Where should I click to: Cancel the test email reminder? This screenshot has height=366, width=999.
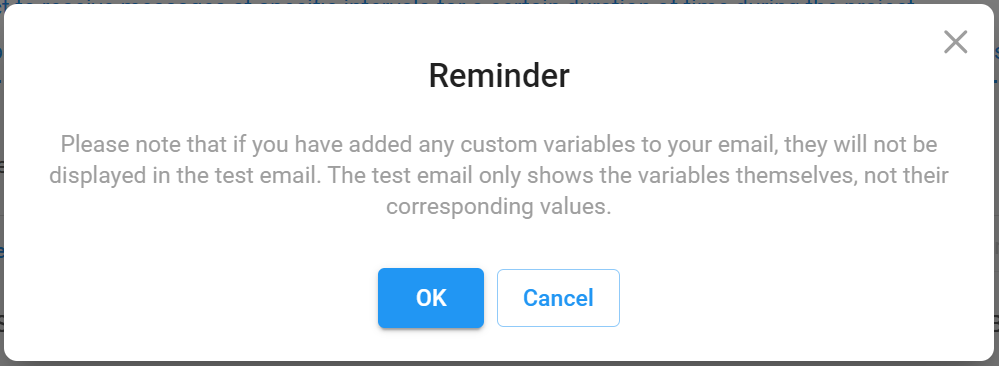[x=558, y=298]
